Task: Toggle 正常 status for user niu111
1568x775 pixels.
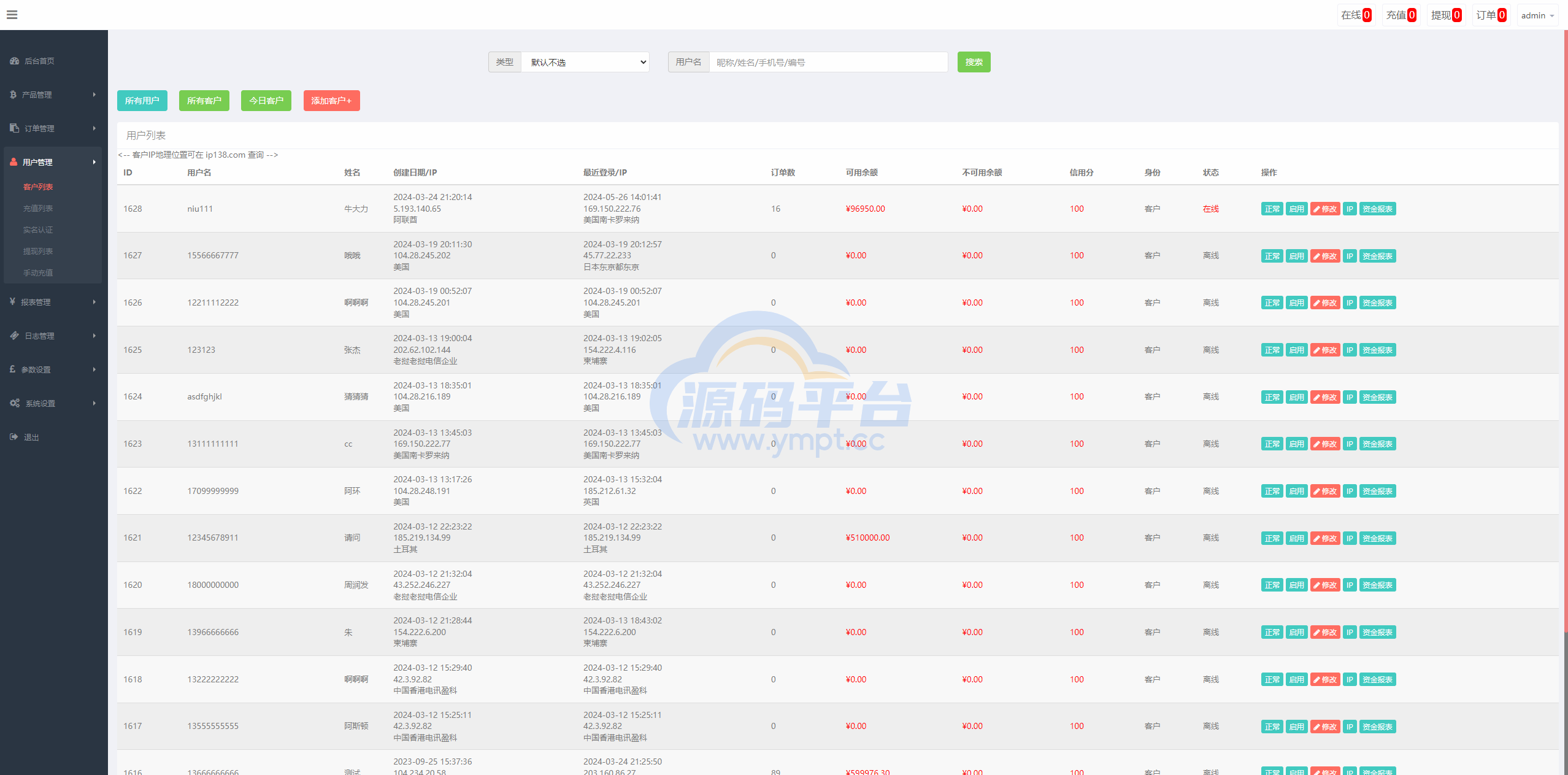Action: (1272, 209)
